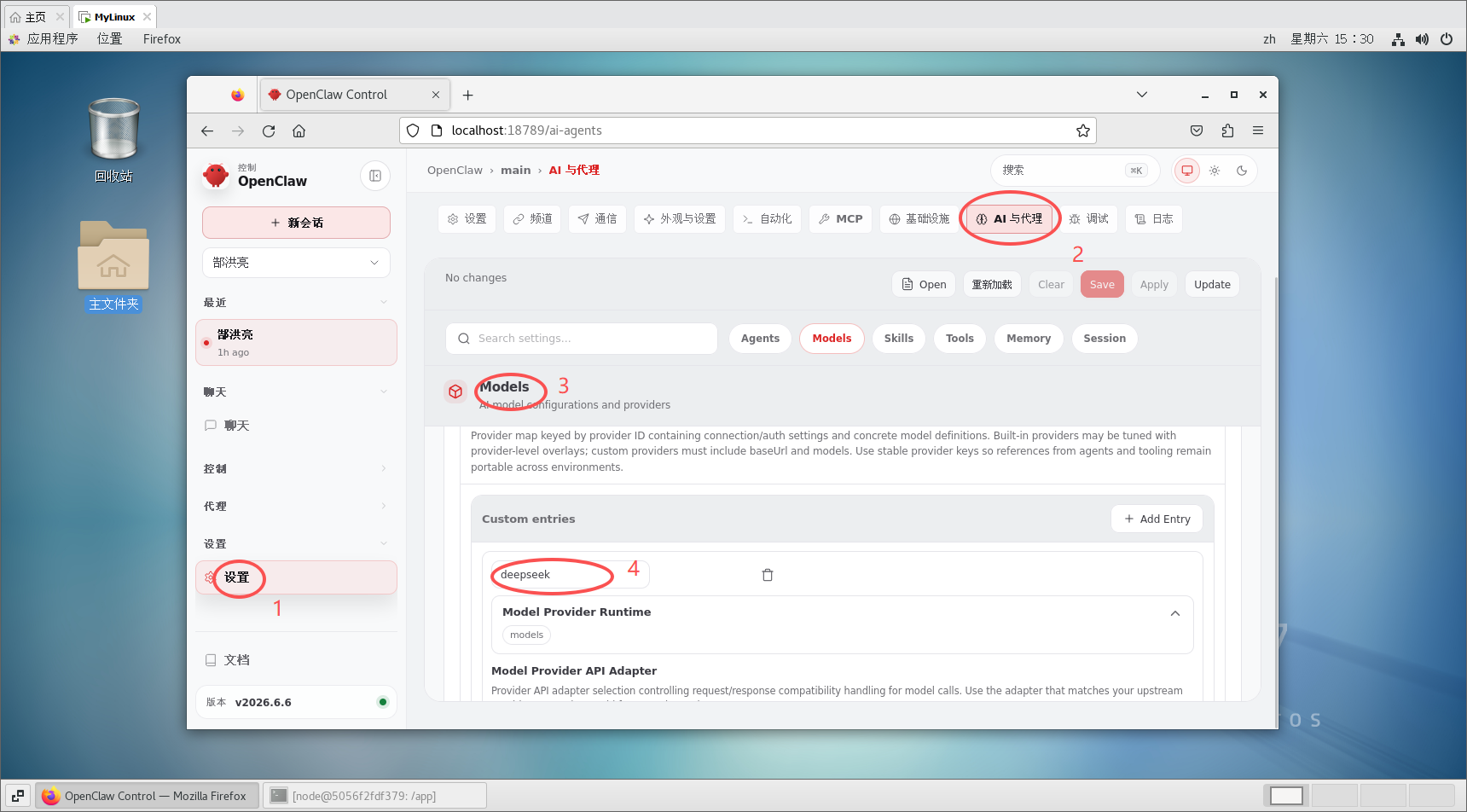
Task: Click the Update button
Action: 1212,285
